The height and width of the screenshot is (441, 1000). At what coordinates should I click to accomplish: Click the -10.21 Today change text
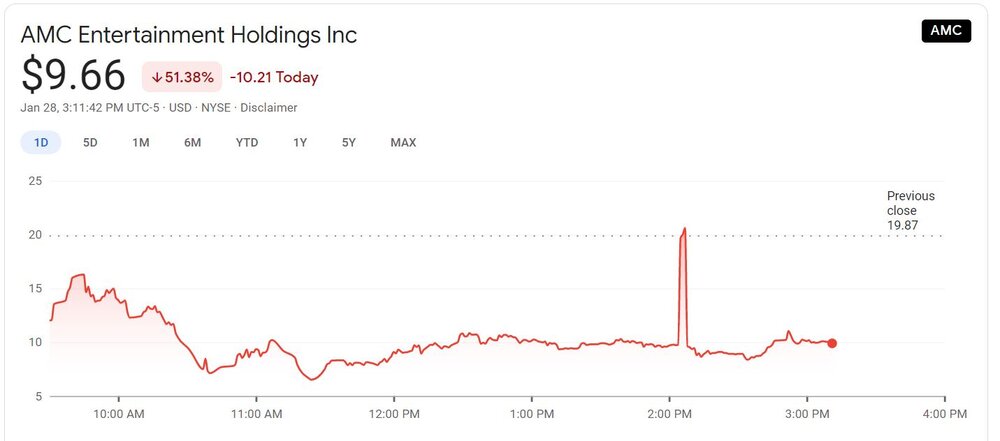[x=274, y=78]
